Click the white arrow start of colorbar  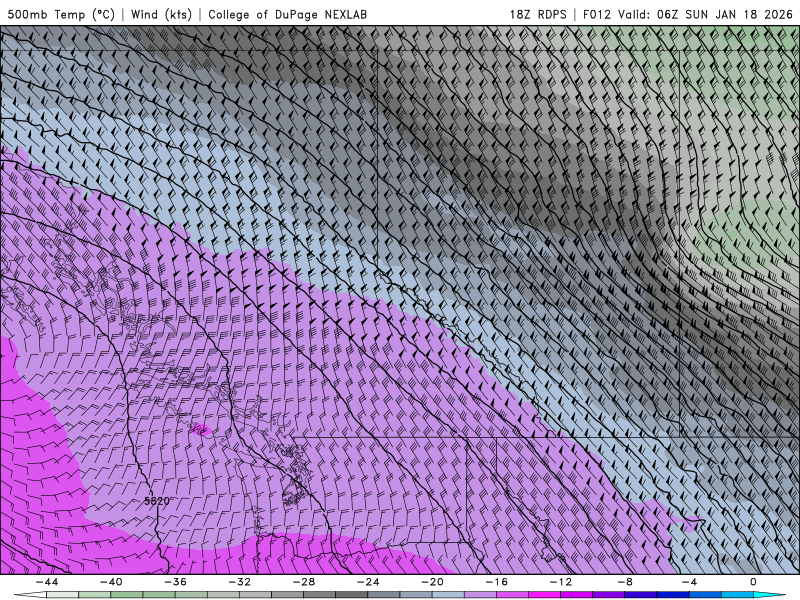[x=31, y=595]
